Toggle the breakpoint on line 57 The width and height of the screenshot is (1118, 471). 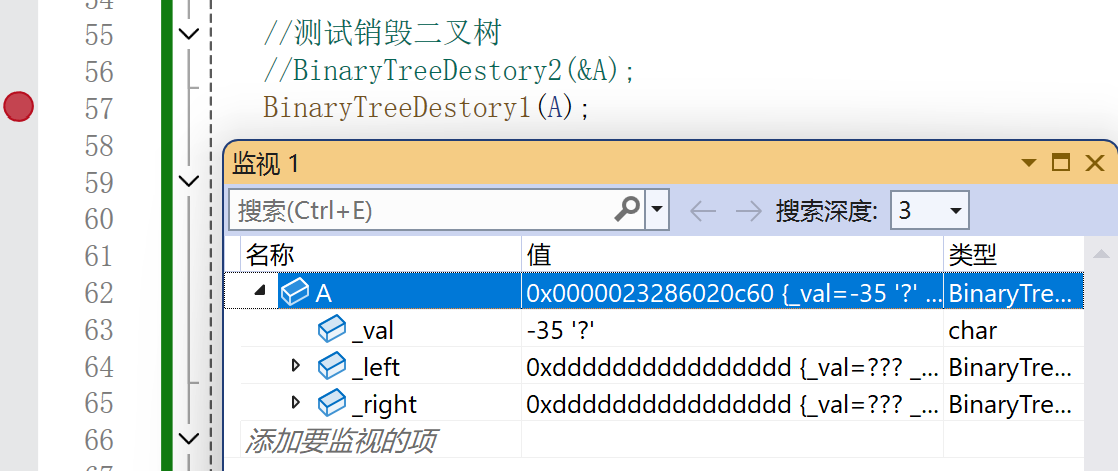click(19, 107)
